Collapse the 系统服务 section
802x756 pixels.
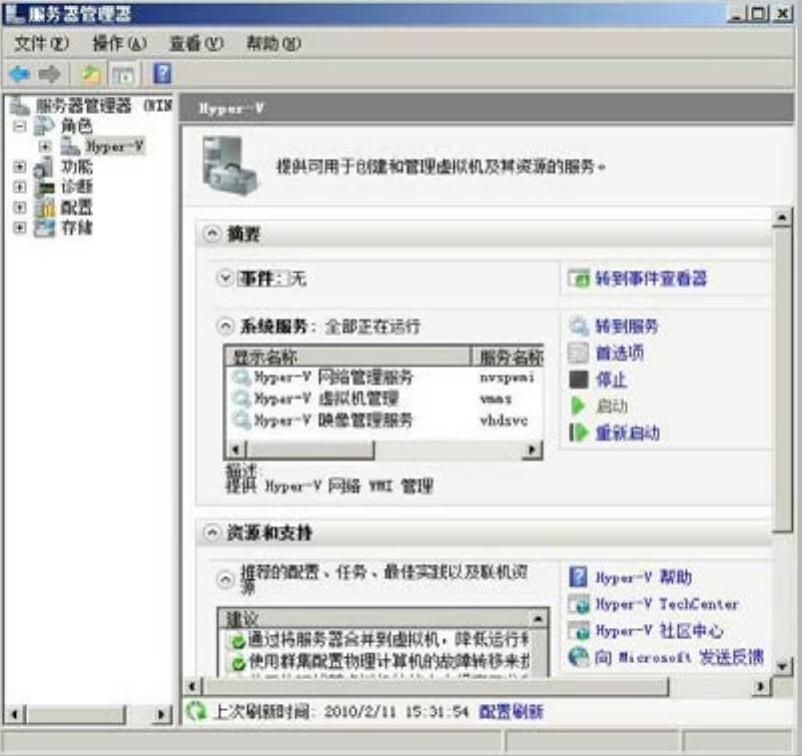(225, 326)
